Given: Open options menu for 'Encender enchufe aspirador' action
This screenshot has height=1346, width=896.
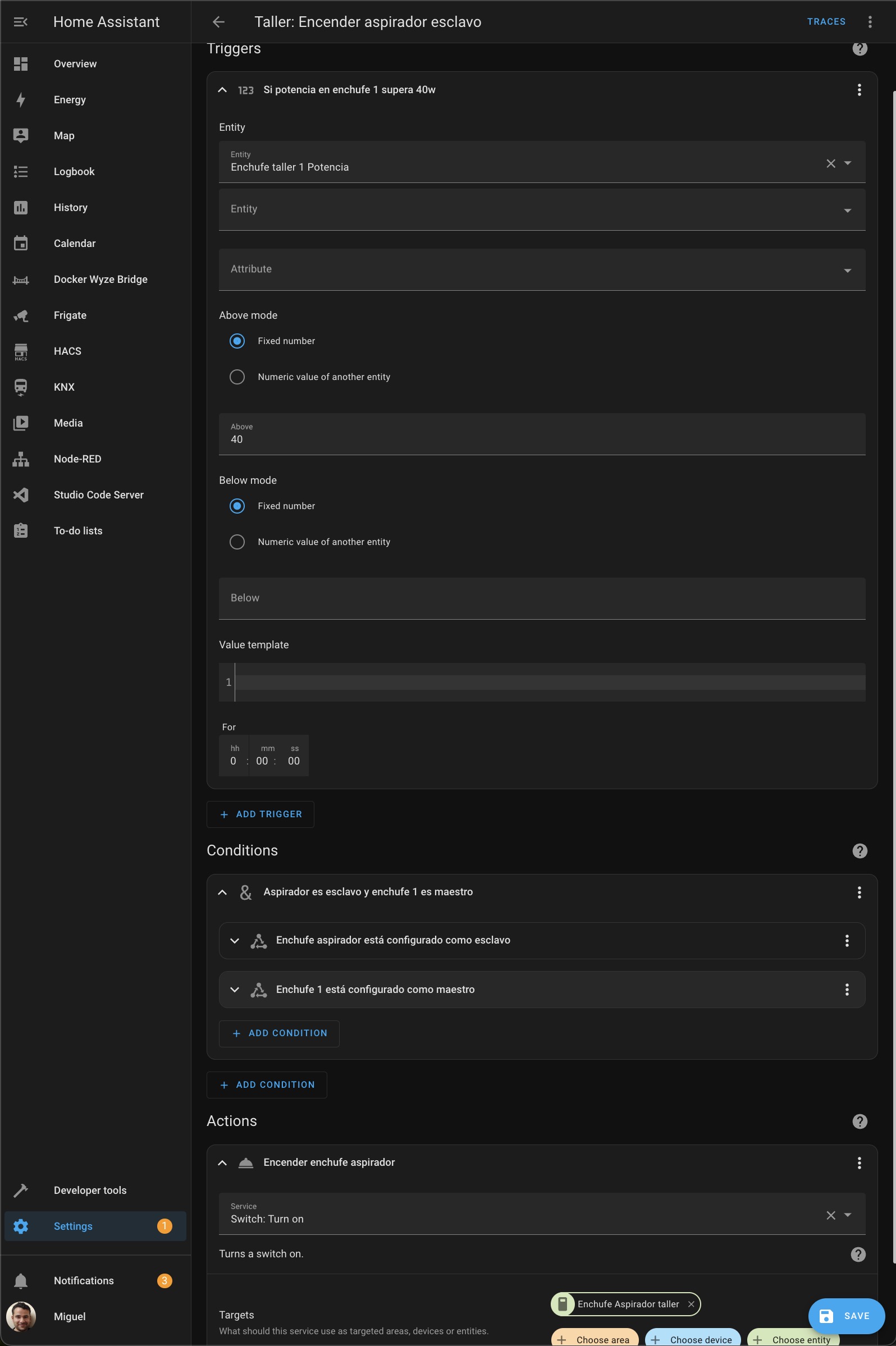Looking at the screenshot, I should (859, 1162).
